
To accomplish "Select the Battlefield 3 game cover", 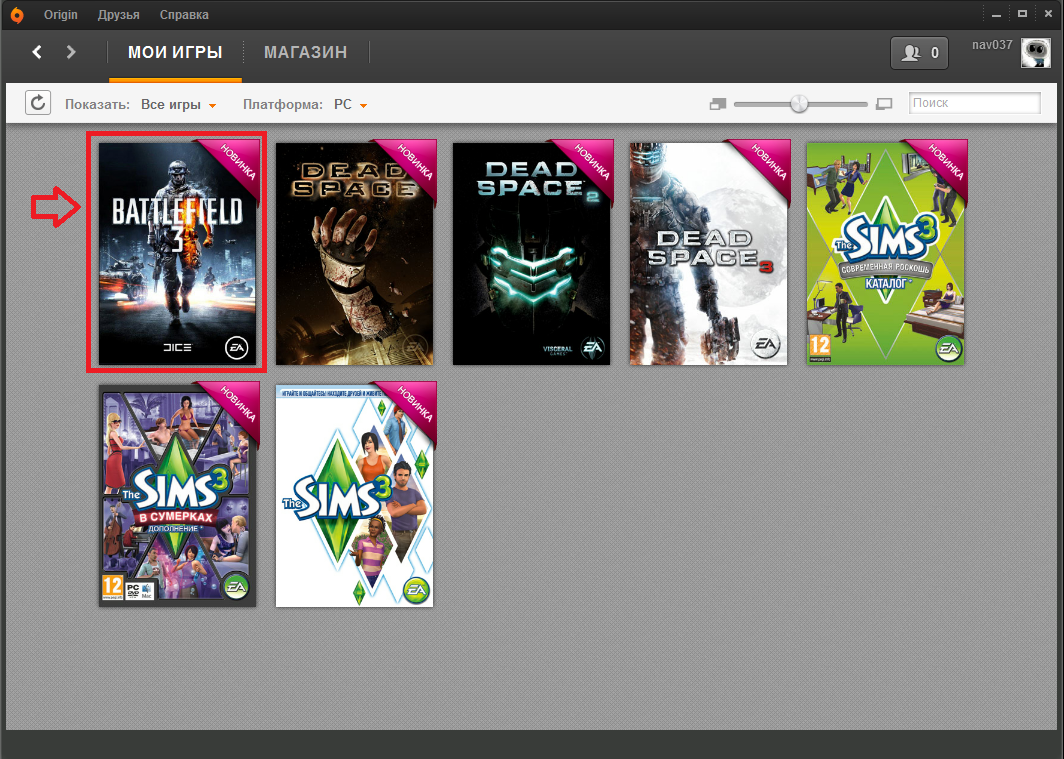I will pos(178,253).
